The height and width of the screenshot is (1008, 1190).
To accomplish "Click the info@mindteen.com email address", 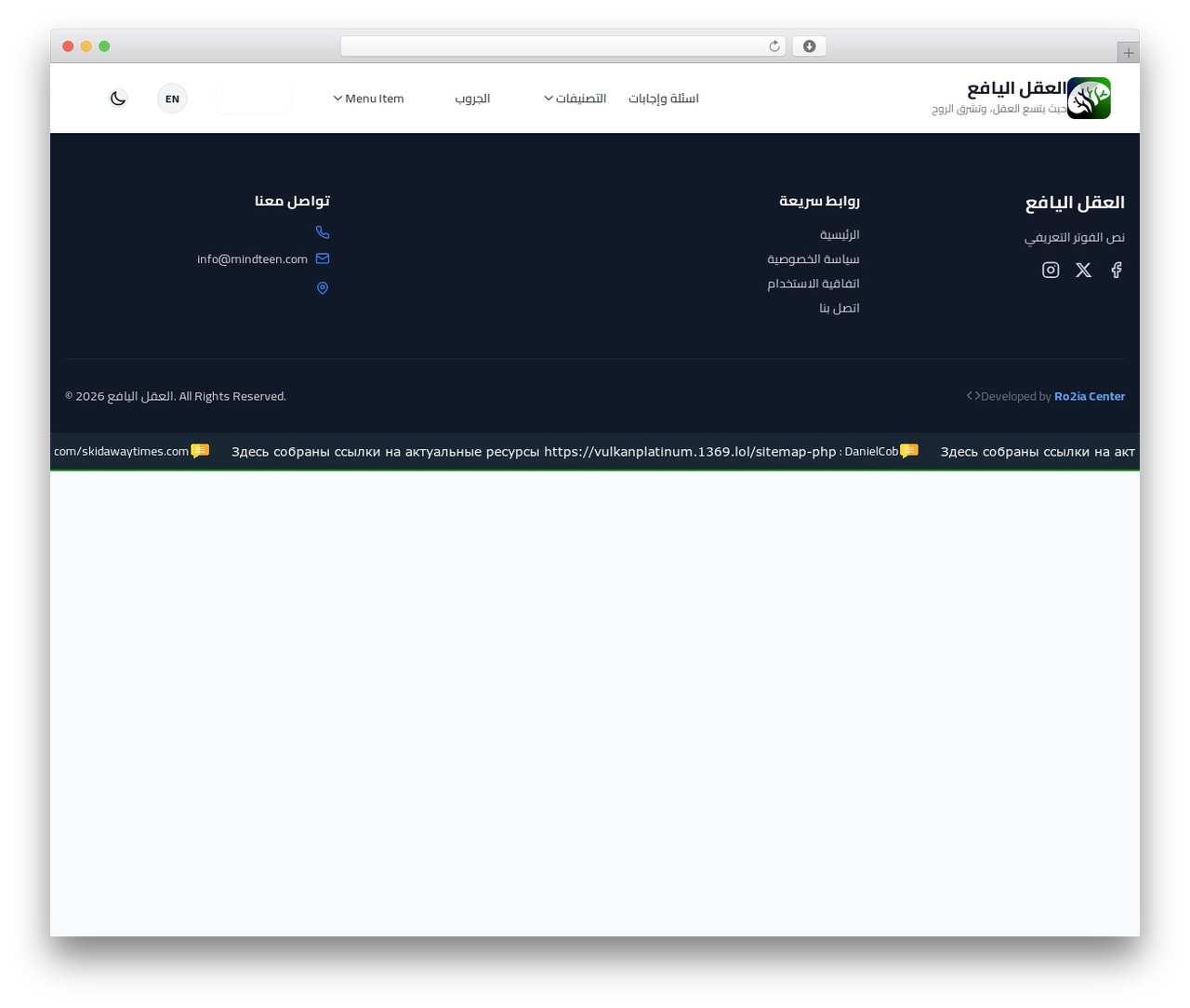I will [252, 259].
